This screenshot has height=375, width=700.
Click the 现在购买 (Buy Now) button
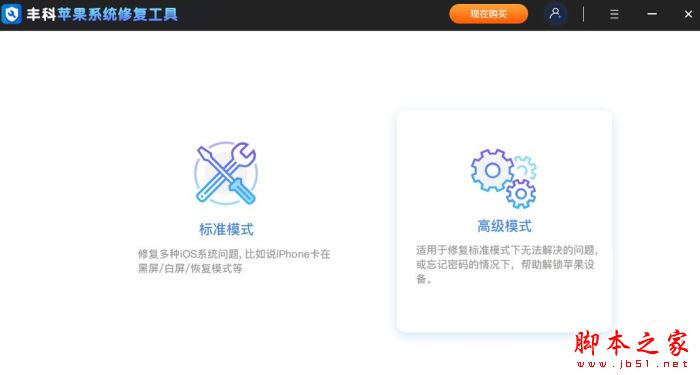click(x=488, y=14)
